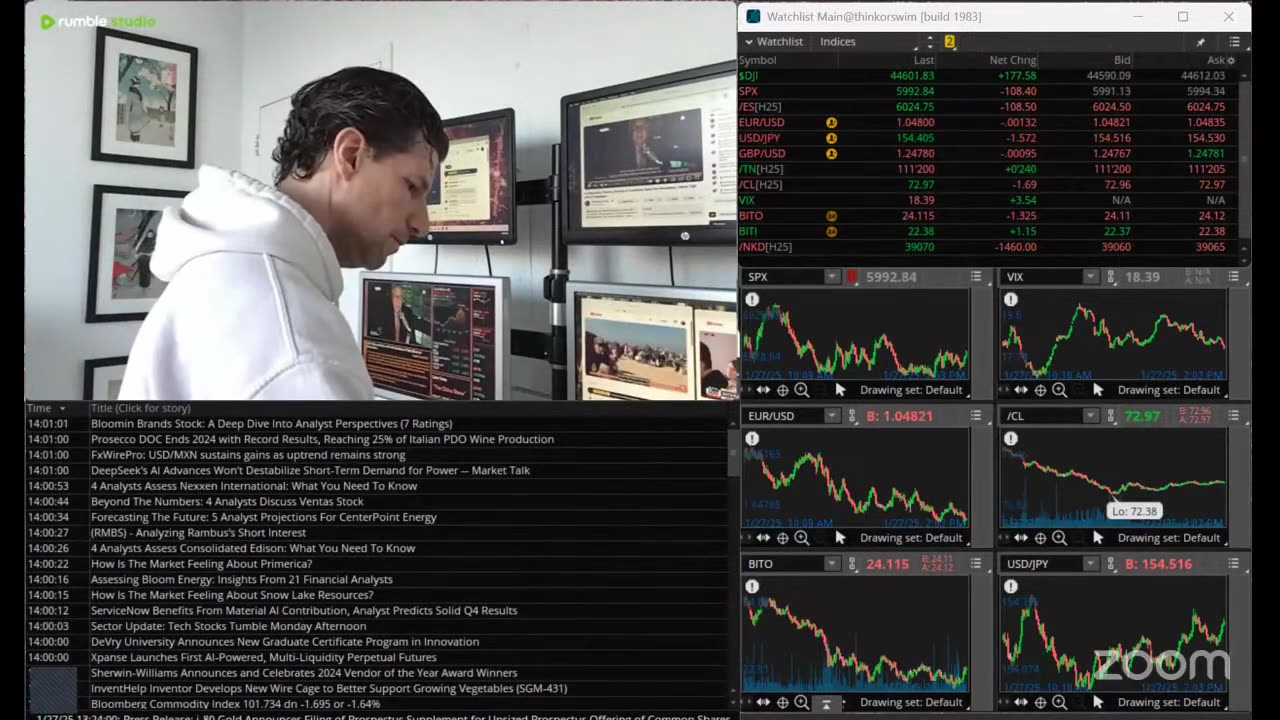This screenshot has width=1280, height=720.
Task: Click the alert icon on EUR/USD chart
Action: pyautogui.click(x=752, y=439)
